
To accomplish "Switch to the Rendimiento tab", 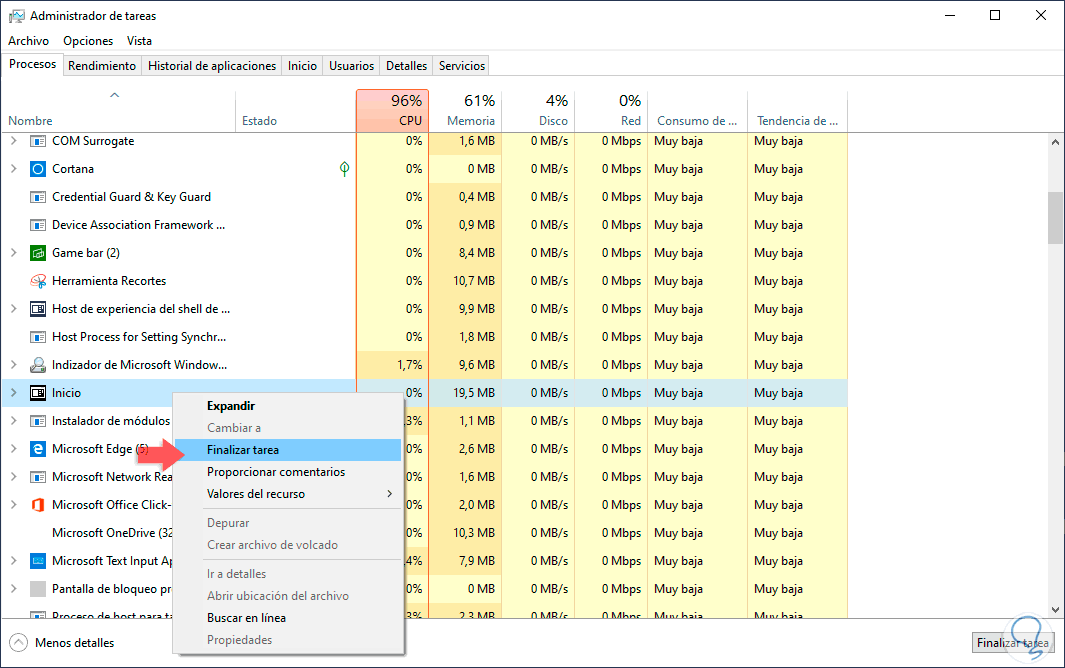I will click(102, 66).
